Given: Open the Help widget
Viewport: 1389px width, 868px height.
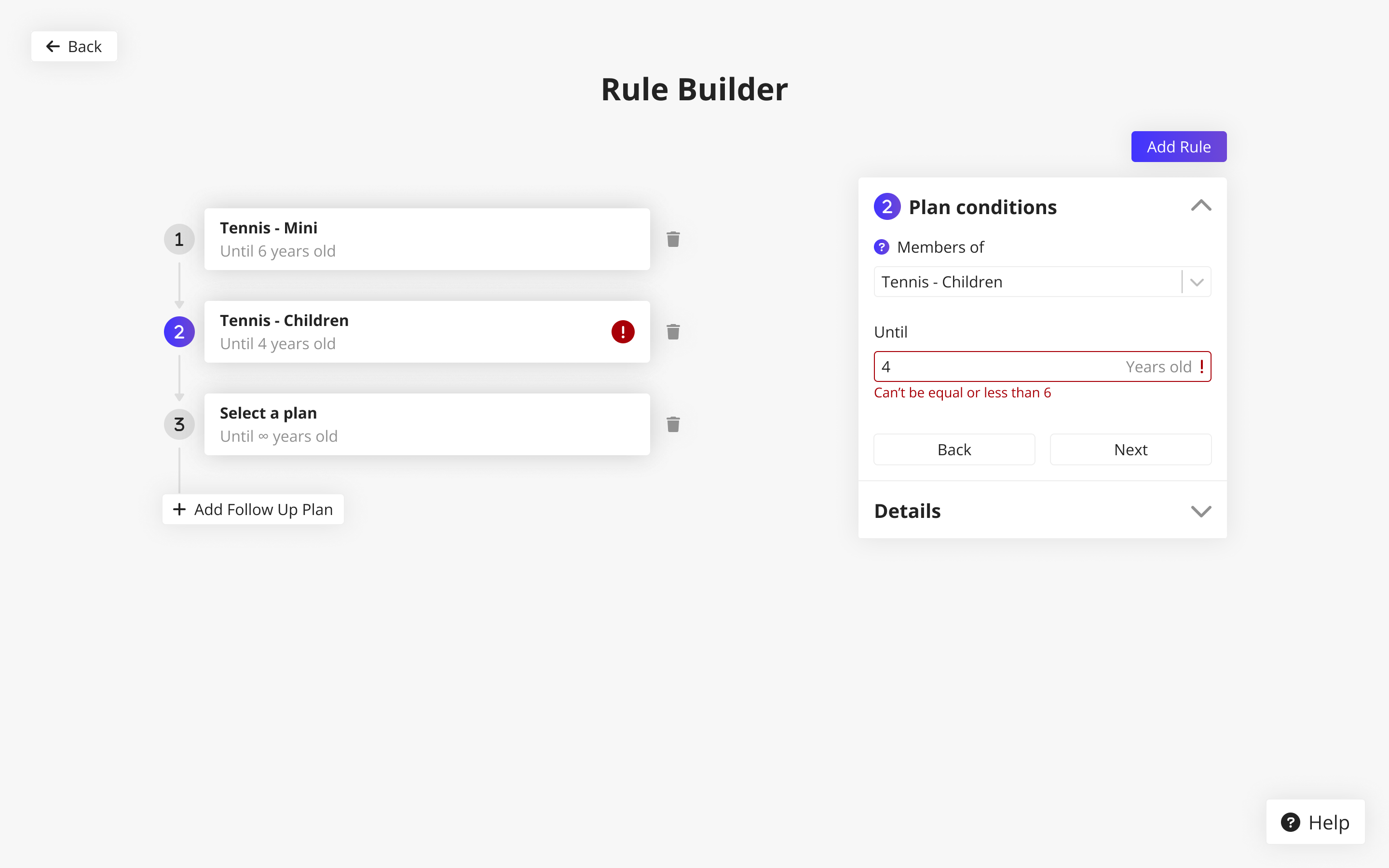Looking at the screenshot, I should click(x=1315, y=822).
